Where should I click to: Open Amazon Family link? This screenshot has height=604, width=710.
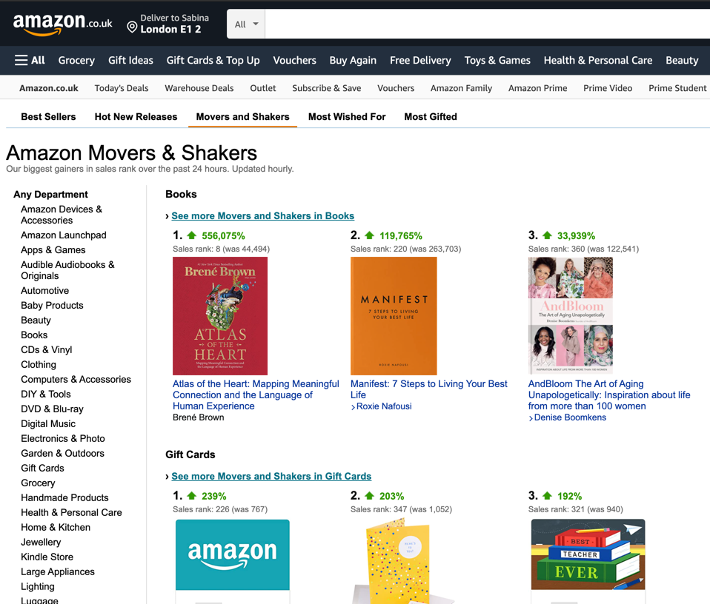[x=461, y=88]
